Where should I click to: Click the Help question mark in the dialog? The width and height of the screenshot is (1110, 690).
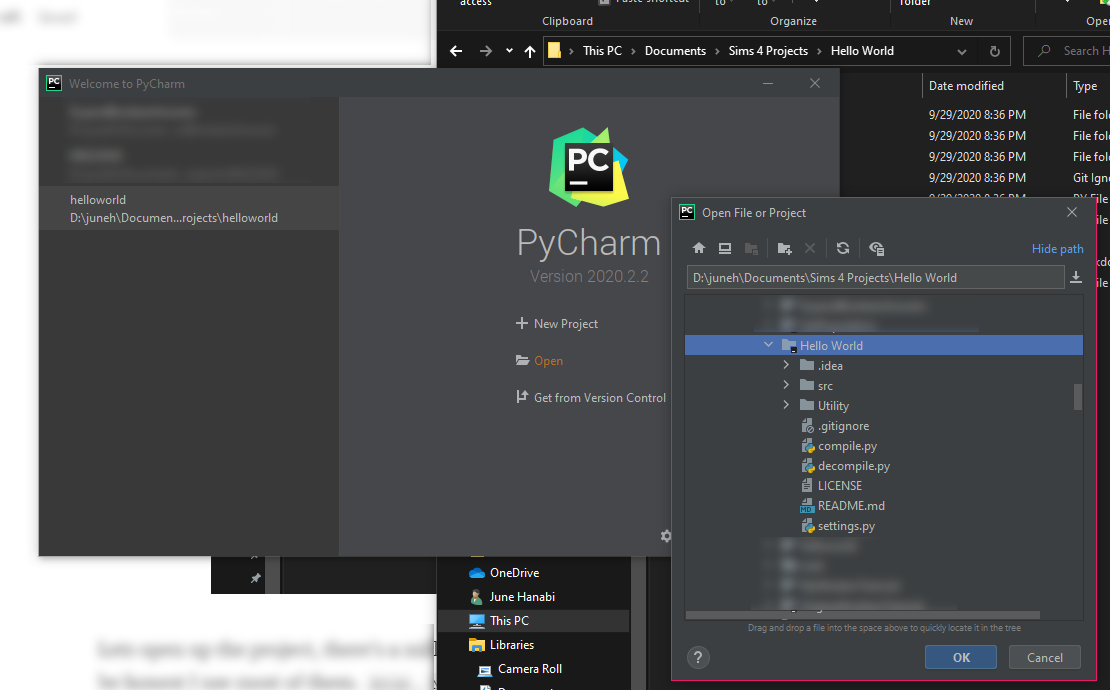(698, 657)
